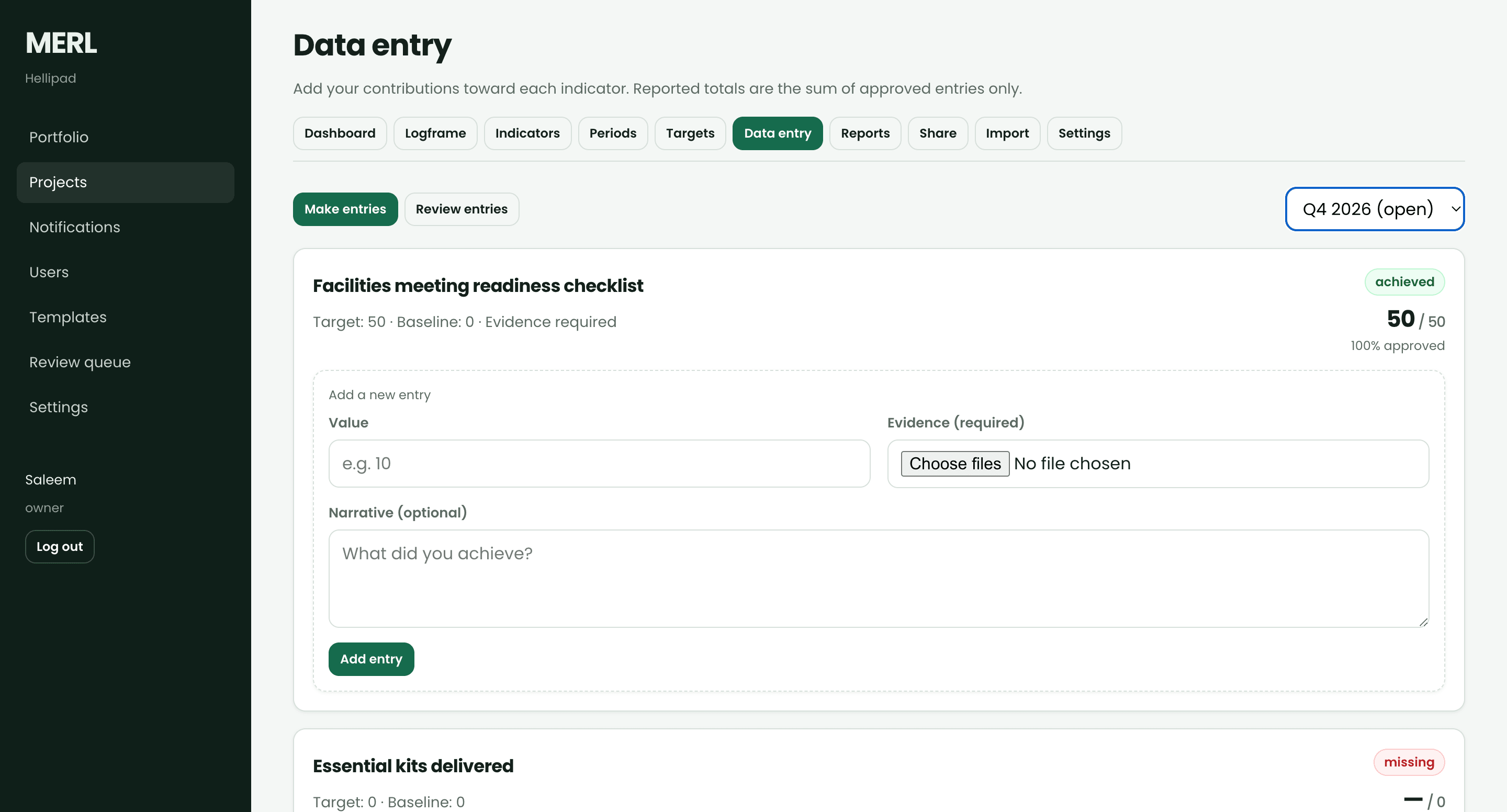Open the Periods tab
1507x812 pixels.
[613, 133]
